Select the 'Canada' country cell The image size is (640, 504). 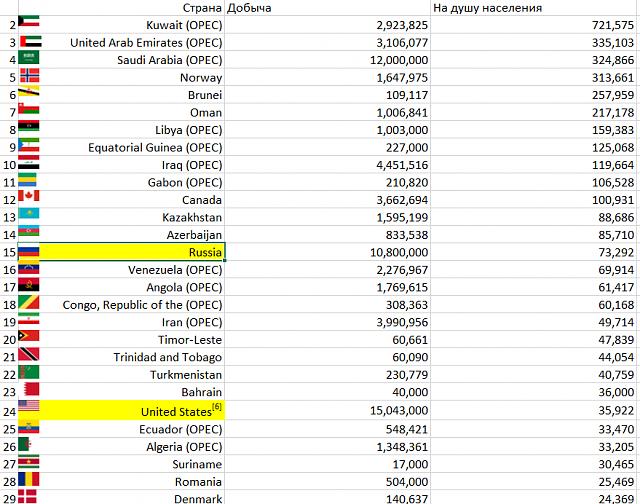point(121,200)
